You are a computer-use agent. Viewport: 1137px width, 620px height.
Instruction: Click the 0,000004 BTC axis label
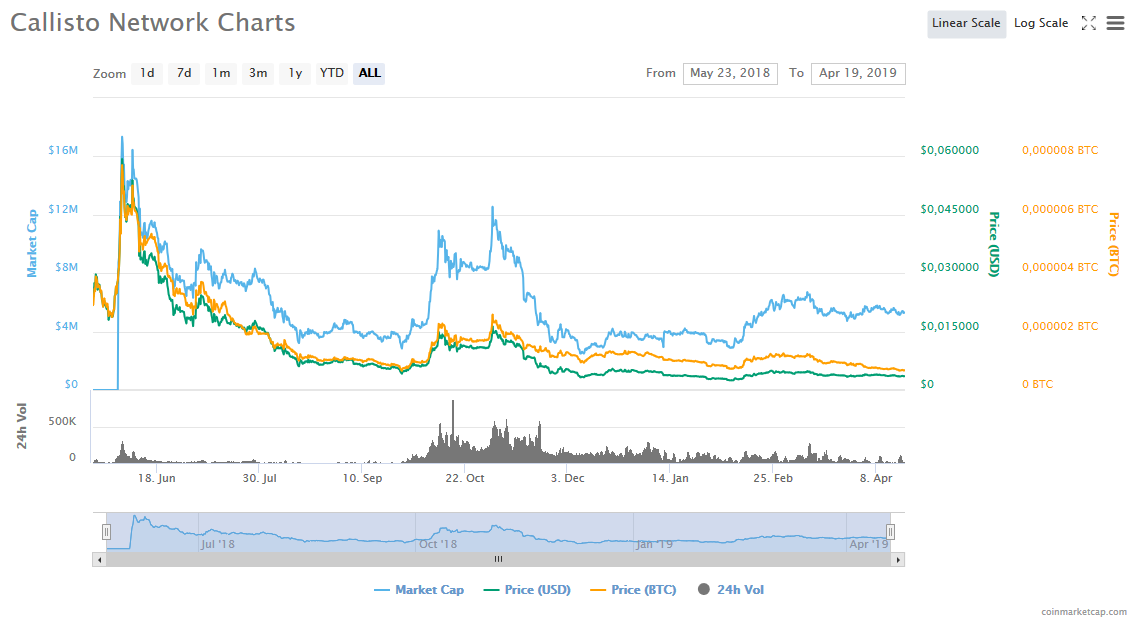point(1060,268)
